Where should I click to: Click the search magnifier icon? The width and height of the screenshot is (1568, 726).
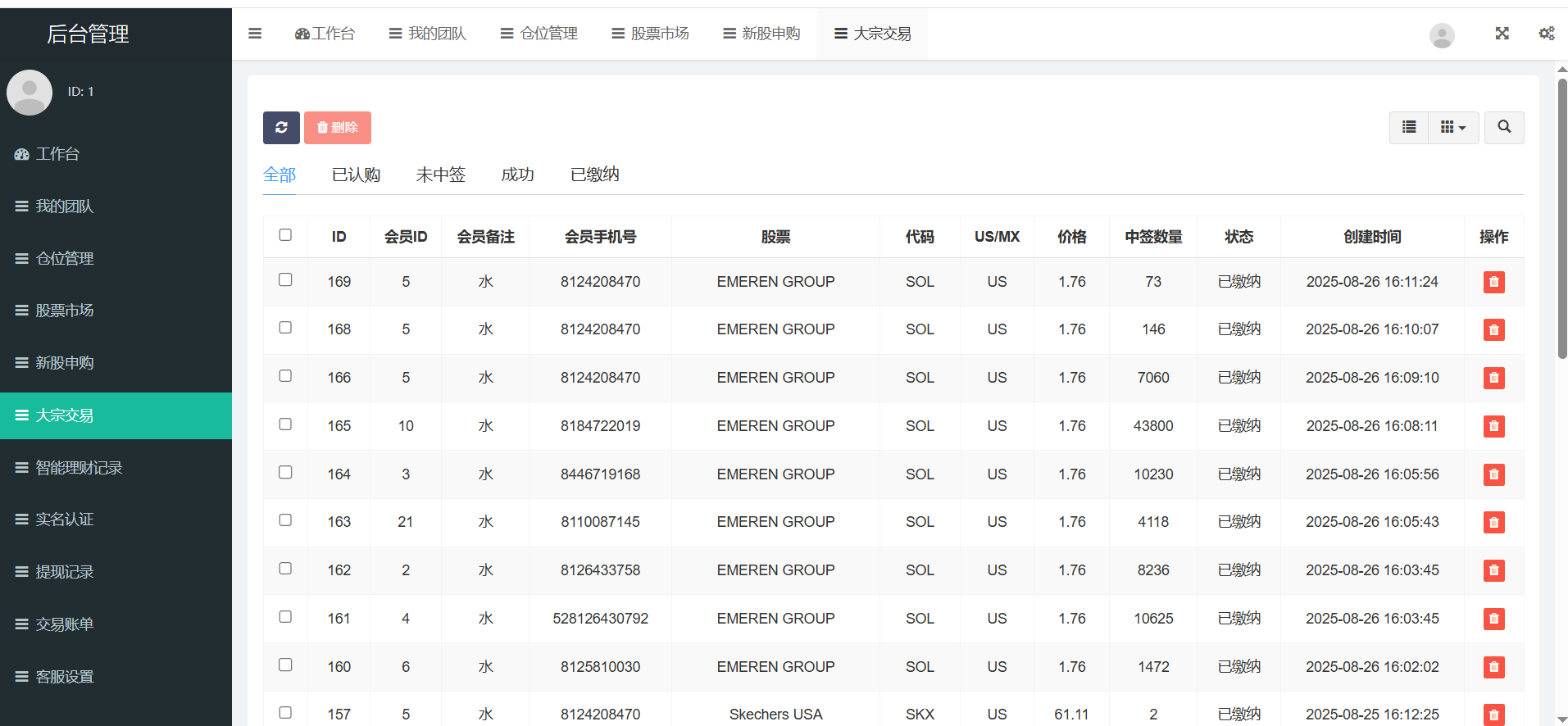[1504, 127]
